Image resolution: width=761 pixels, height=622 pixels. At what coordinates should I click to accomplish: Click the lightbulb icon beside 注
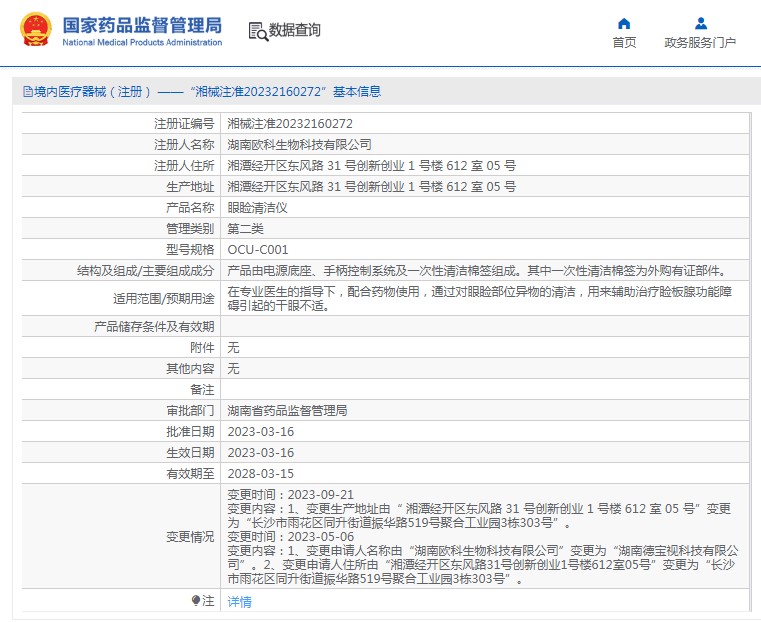(196, 600)
